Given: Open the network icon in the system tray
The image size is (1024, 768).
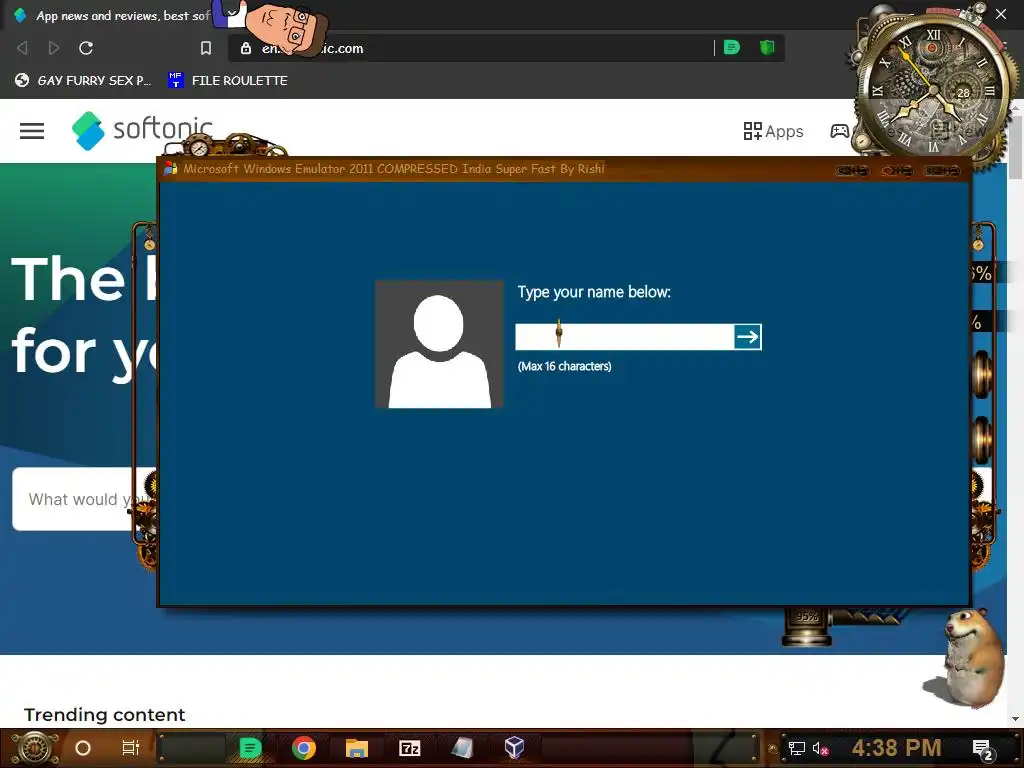Looking at the screenshot, I should coord(796,748).
